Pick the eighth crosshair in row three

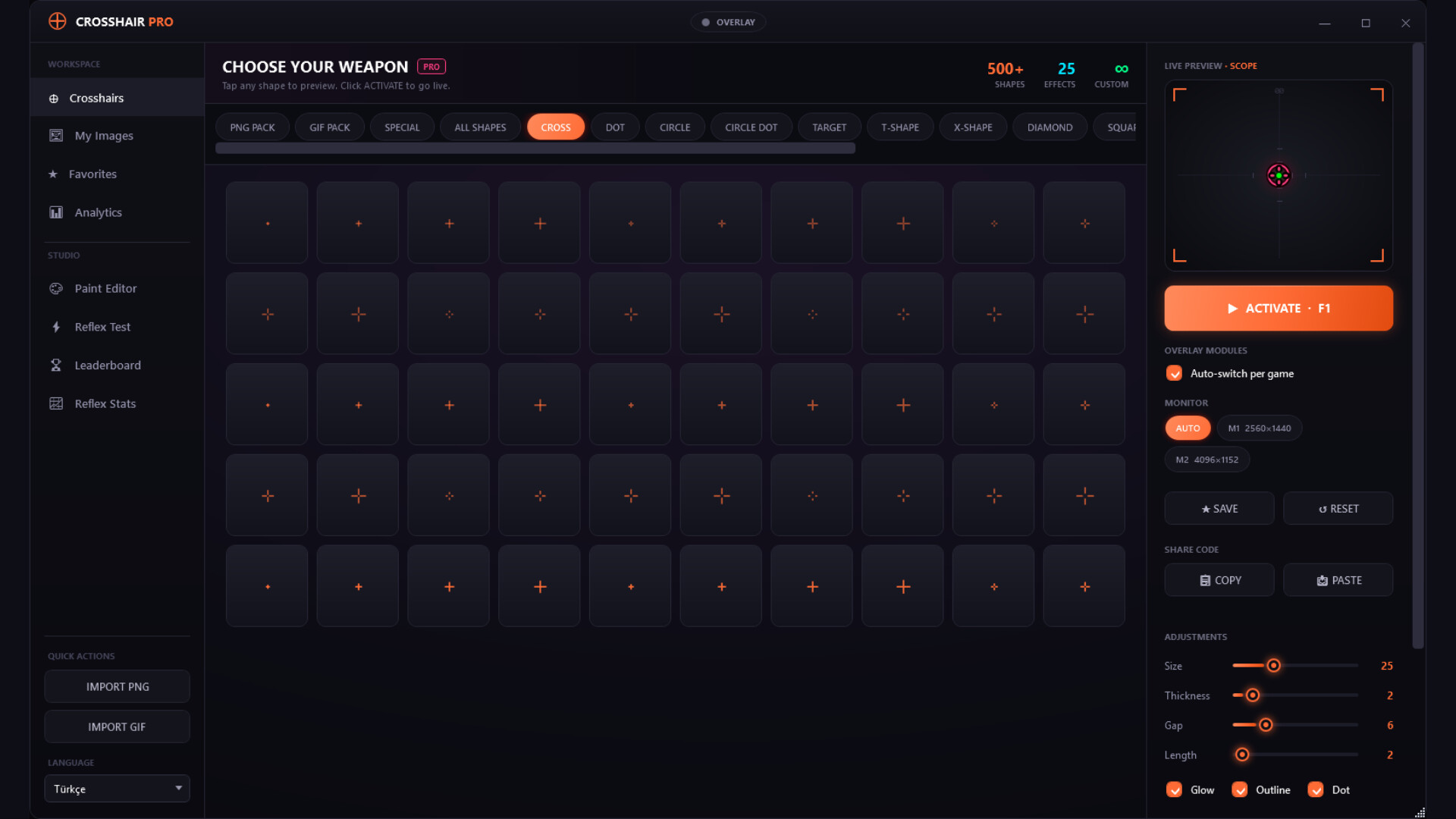tap(902, 405)
